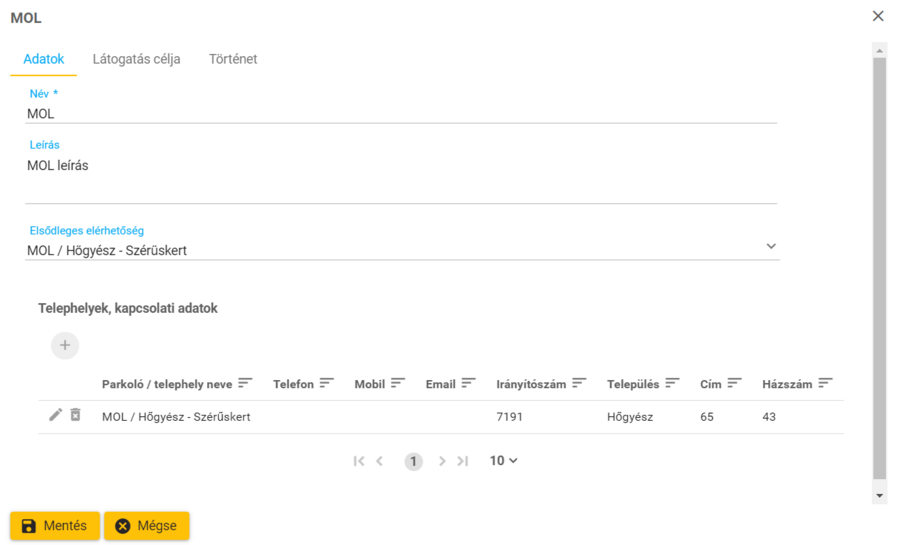This screenshot has width=900, height=545.
Task: Sort by Mobil column icon
Action: click(397, 384)
